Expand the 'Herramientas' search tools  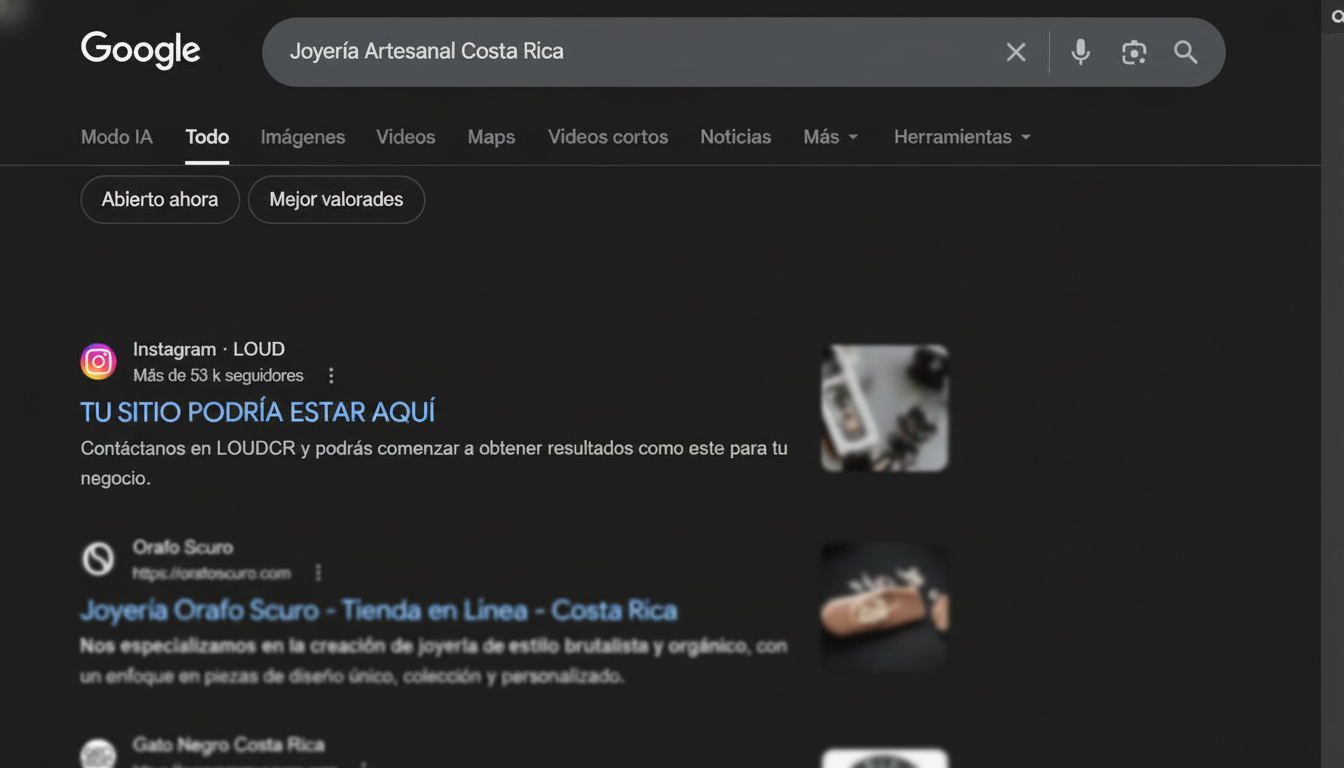[x=961, y=137]
